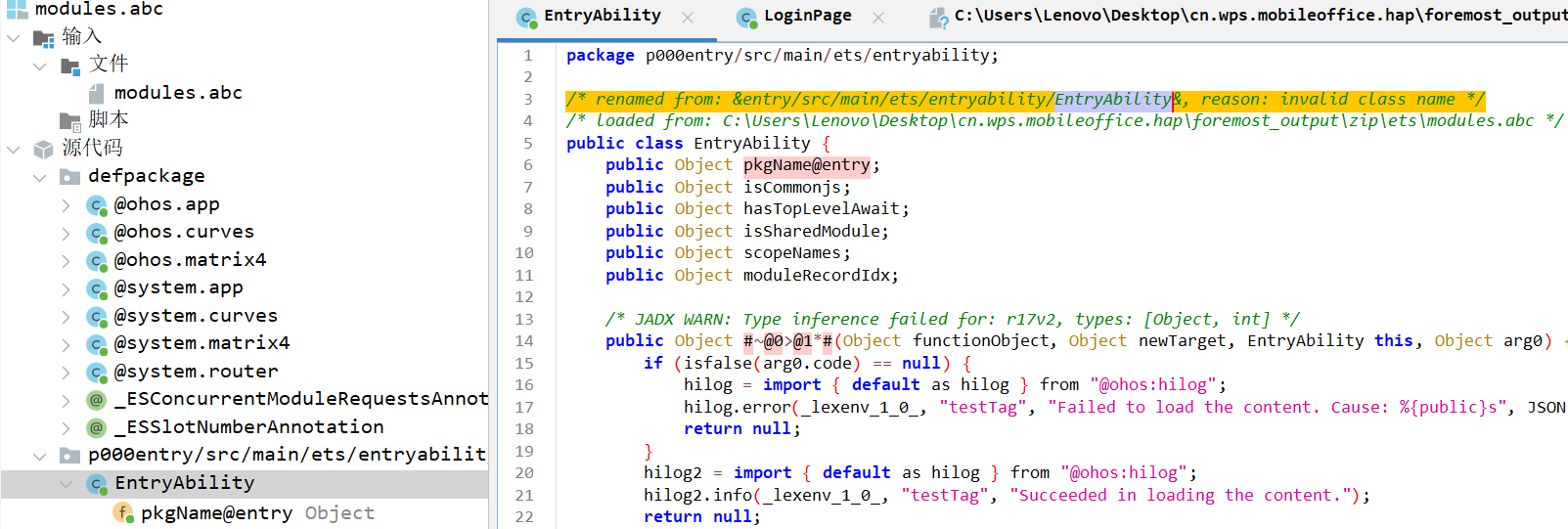Viewport: 1568px width, 529px height.
Task: Click the defpackage folder icon
Action: pos(70,177)
